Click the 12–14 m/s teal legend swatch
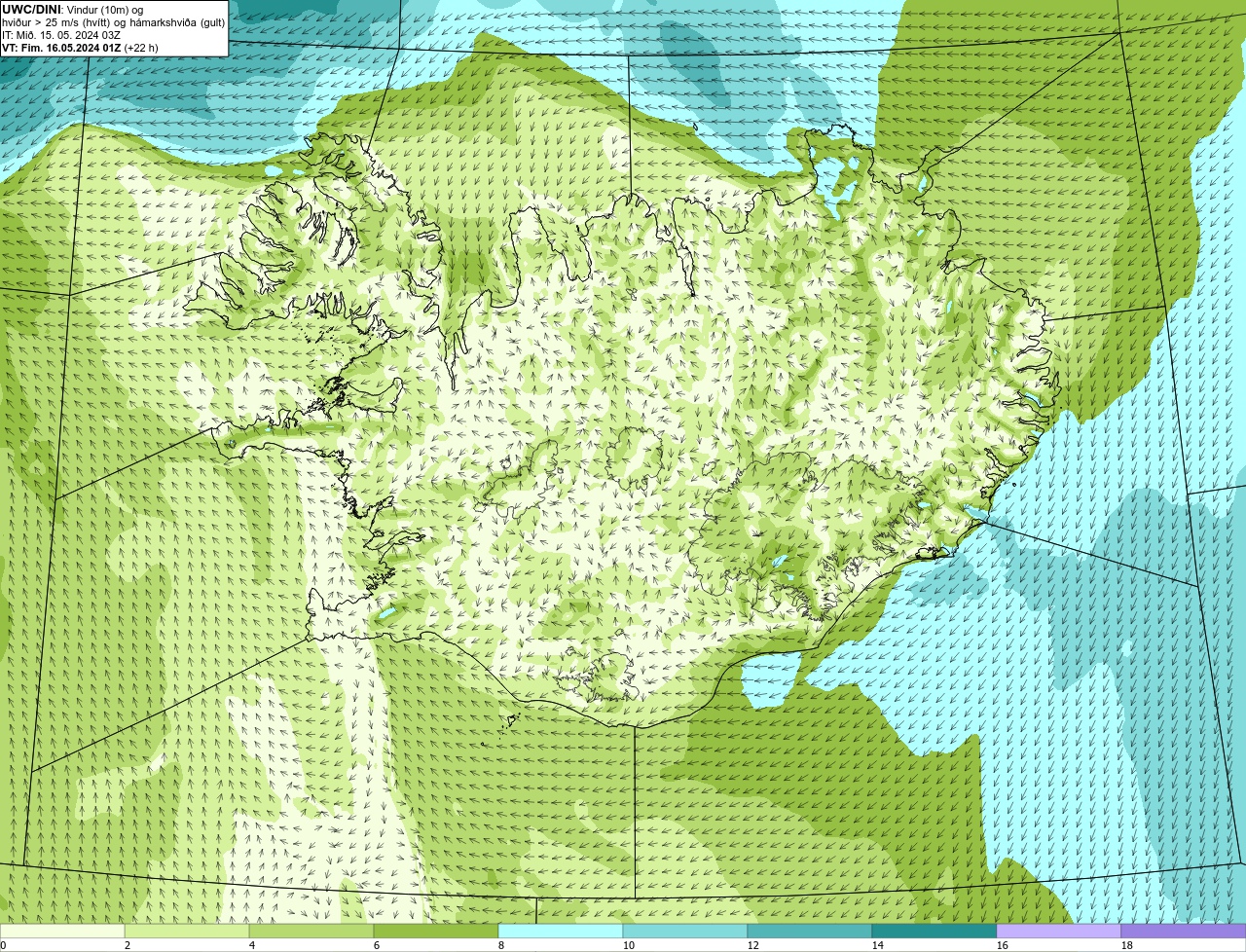Viewport: 1246px width, 952px height. 810,932
